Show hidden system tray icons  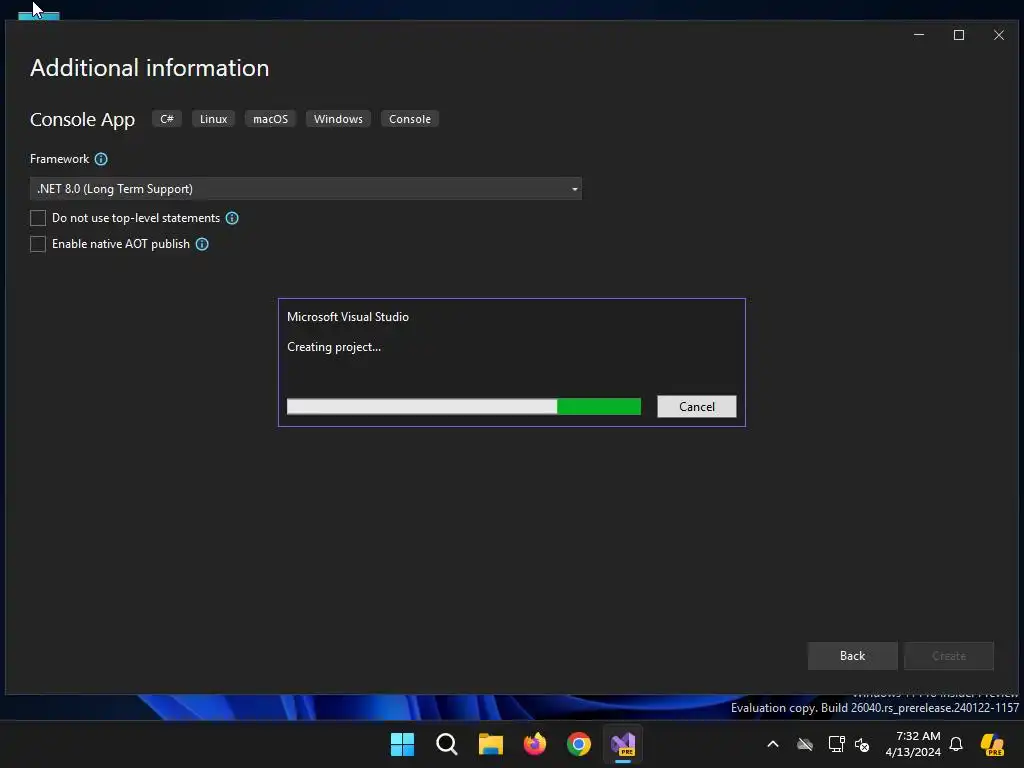(773, 744)
